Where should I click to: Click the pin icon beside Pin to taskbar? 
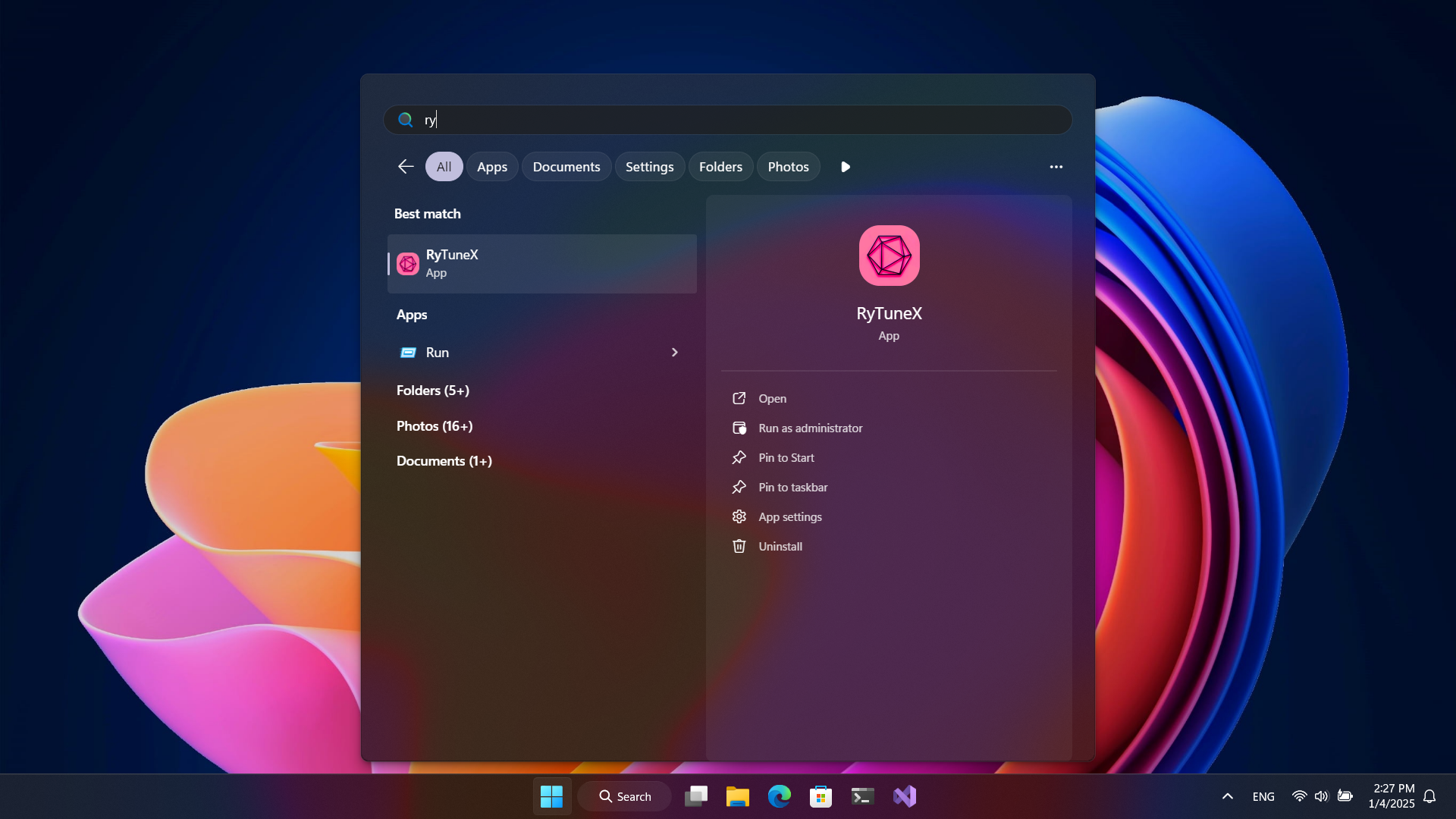(739, 488)
